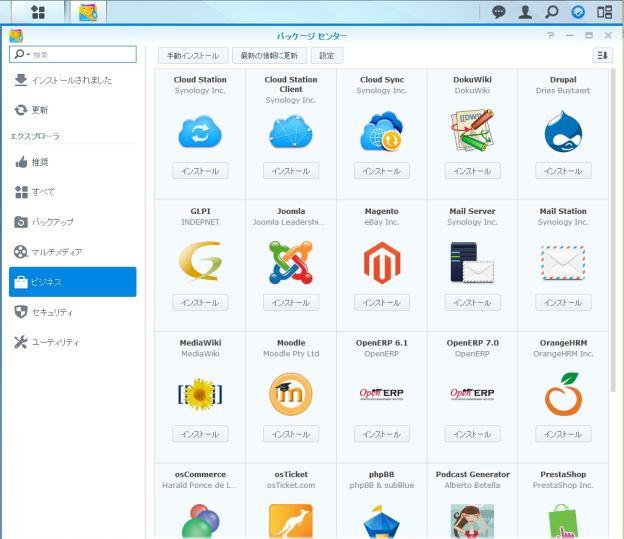
Task: Open the sort order dropdown button
Action: 602,55
